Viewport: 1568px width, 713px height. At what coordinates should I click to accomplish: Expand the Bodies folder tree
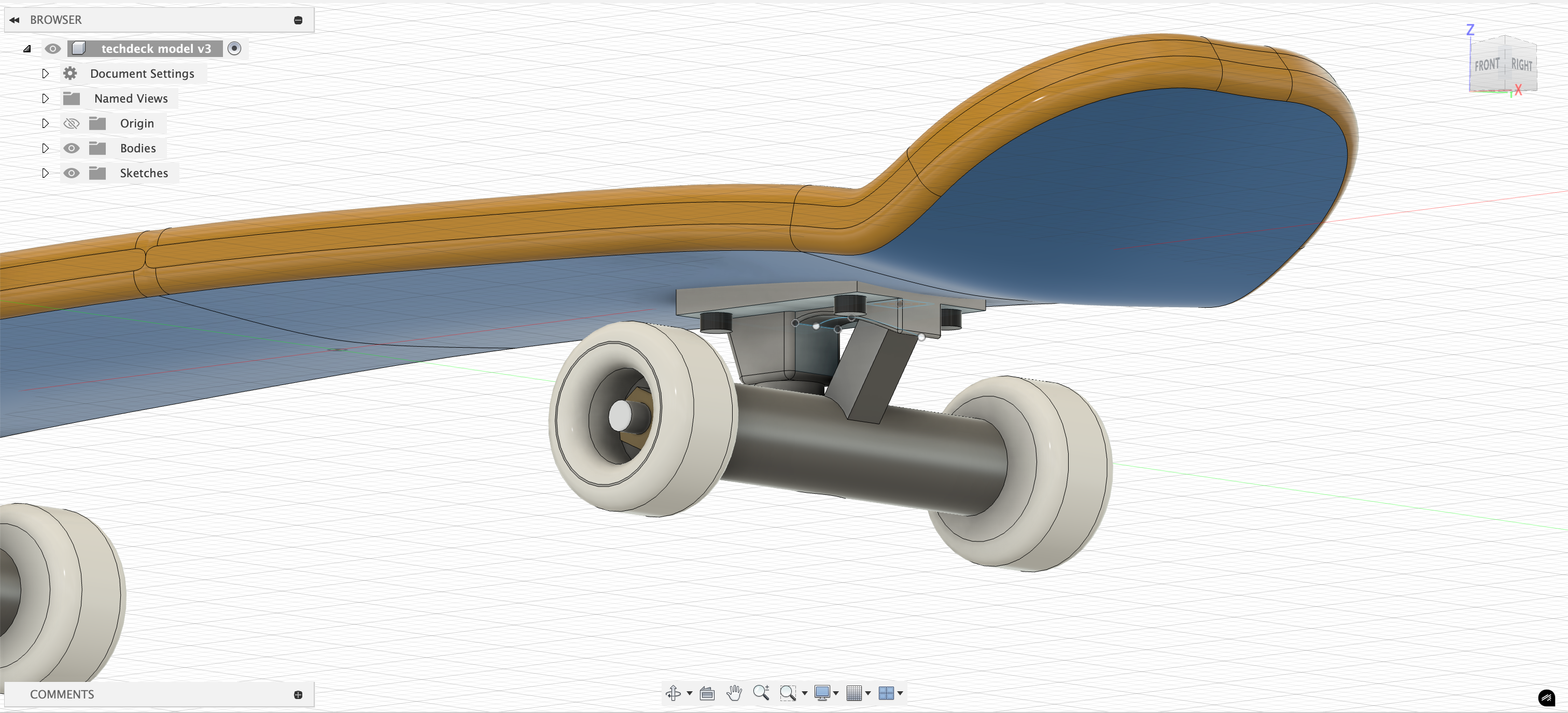46,148
